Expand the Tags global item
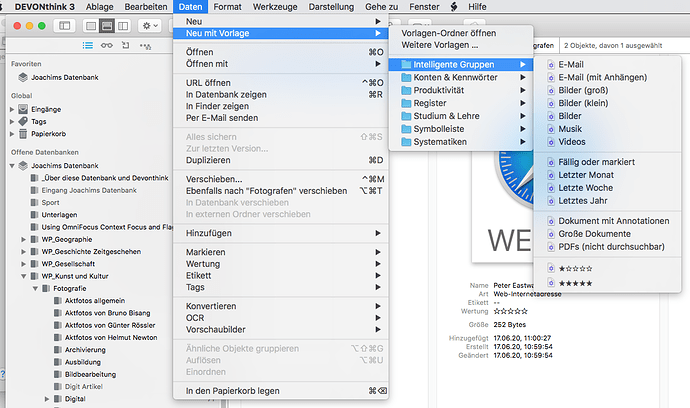 tap(12, 121)
